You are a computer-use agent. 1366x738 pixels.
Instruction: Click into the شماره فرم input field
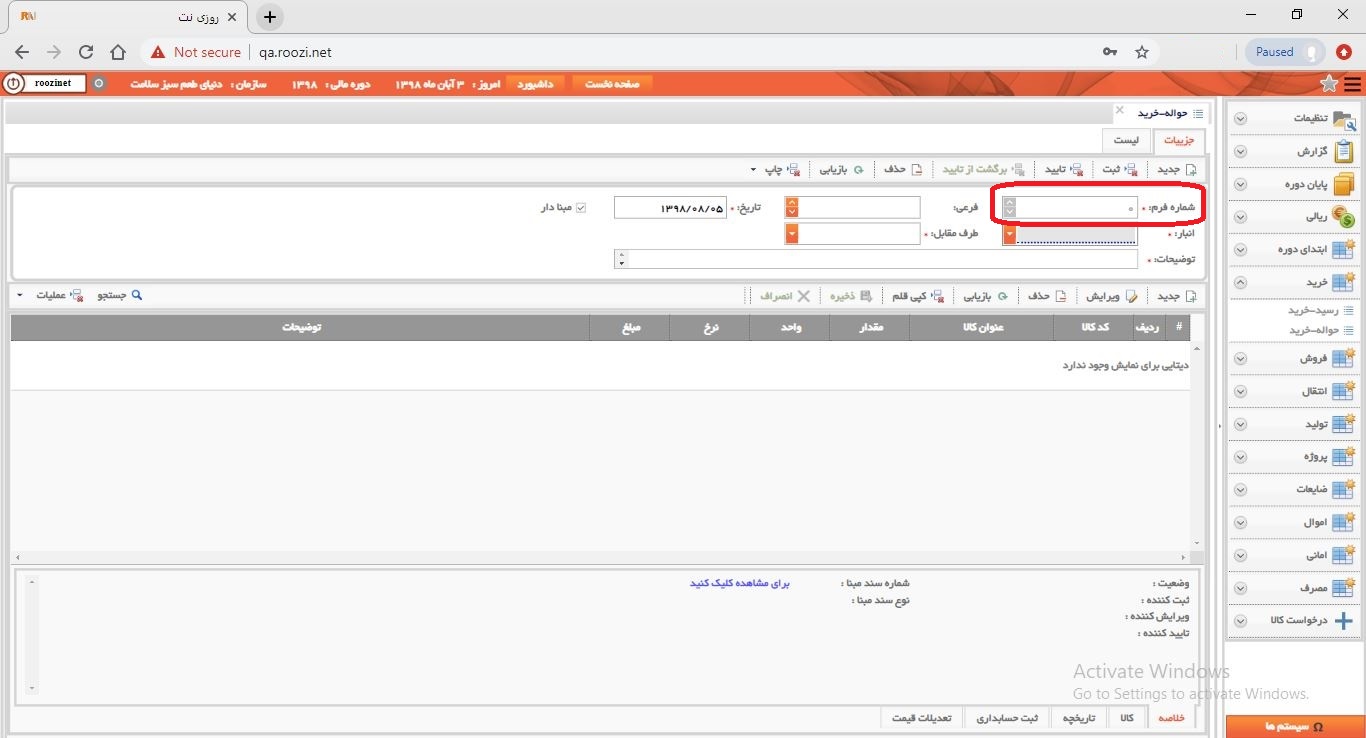click(1076, 207)
